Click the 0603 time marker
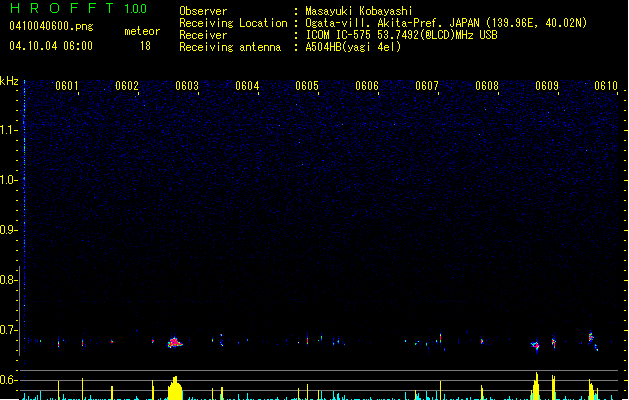The height and width of the screenshot is (400, 629). (187, 86)
